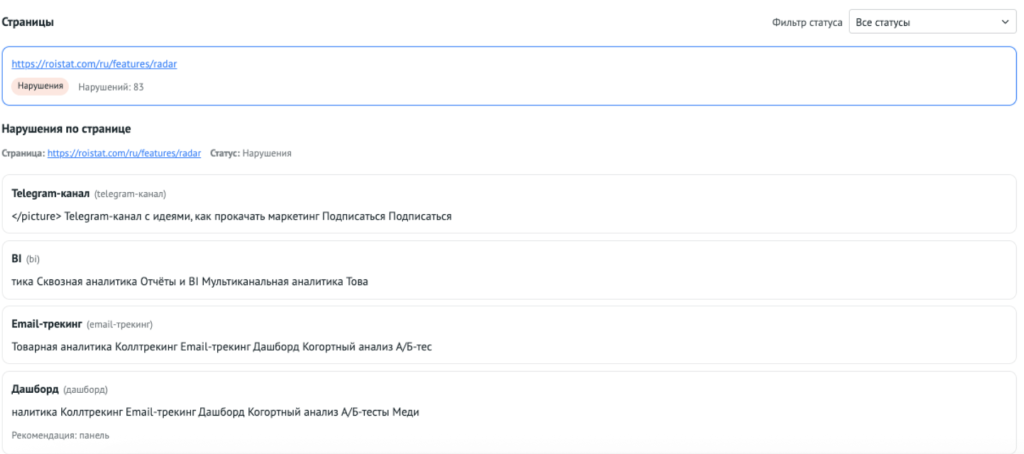This screenshot has width=1024, height=454.
Task: Click the grey (telegram-канал) keyword tag
Action: coord(130,194)
